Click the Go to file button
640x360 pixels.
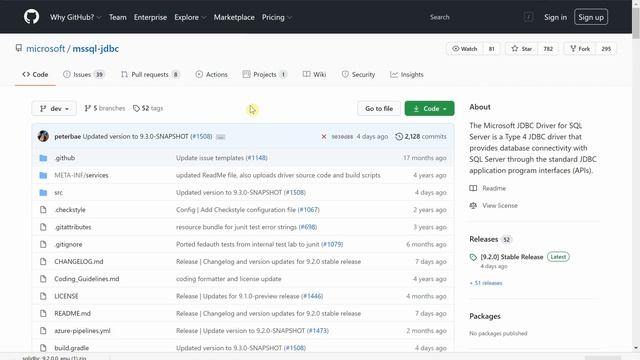[x=379, y=109]
